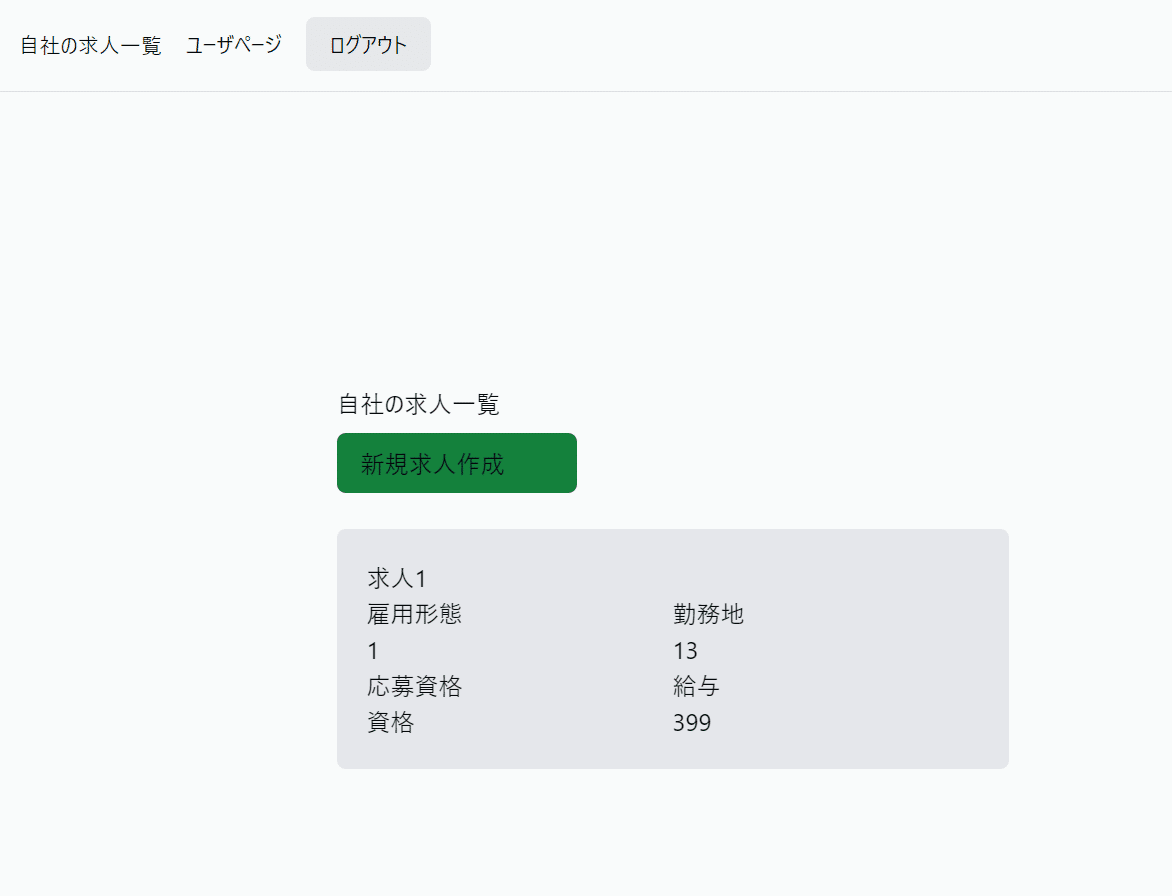Click empty header space right of ログアウト
Screen dimensions: 1172x896
click(x=800, y=45)
